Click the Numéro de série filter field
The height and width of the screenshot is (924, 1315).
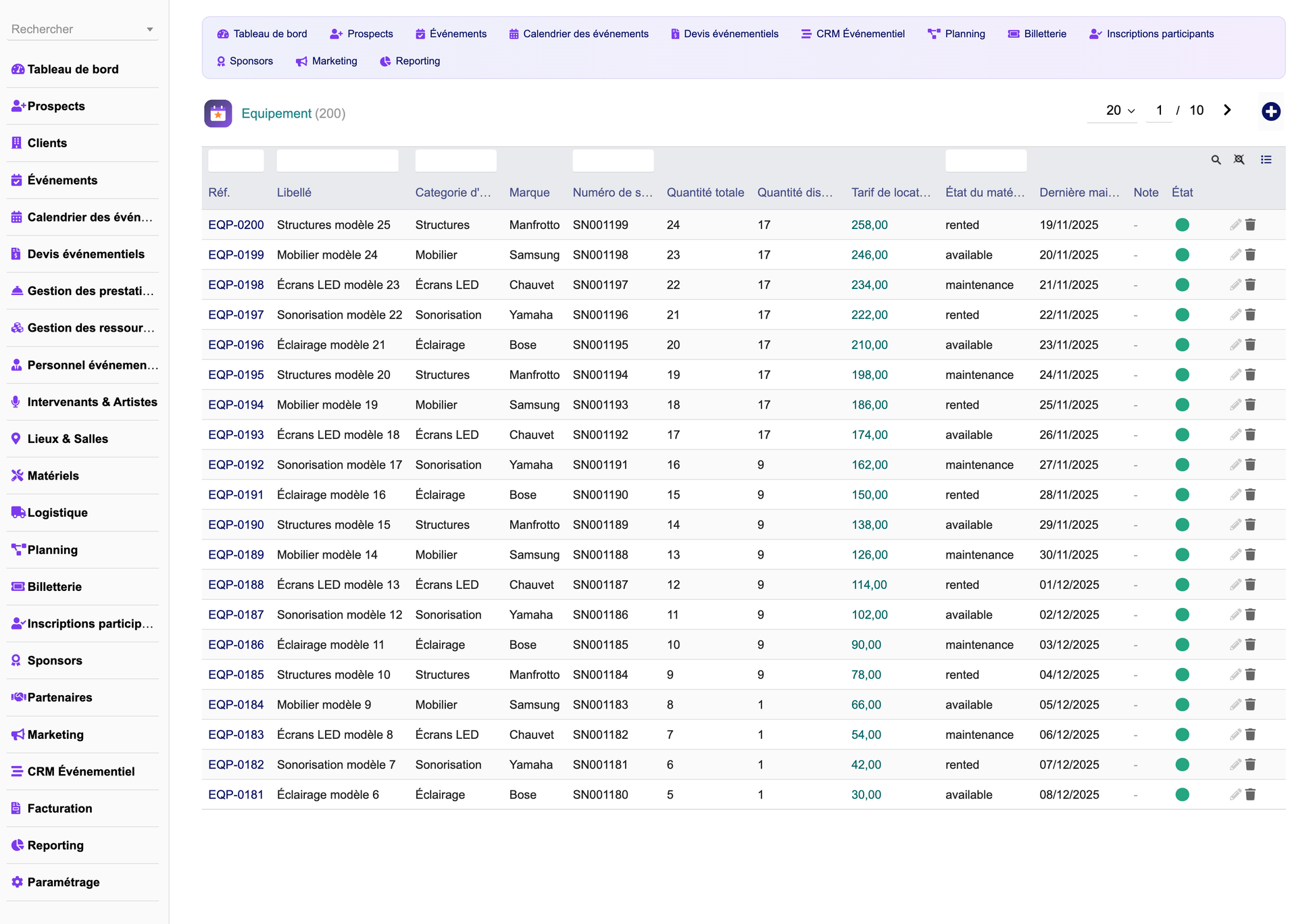613,161
